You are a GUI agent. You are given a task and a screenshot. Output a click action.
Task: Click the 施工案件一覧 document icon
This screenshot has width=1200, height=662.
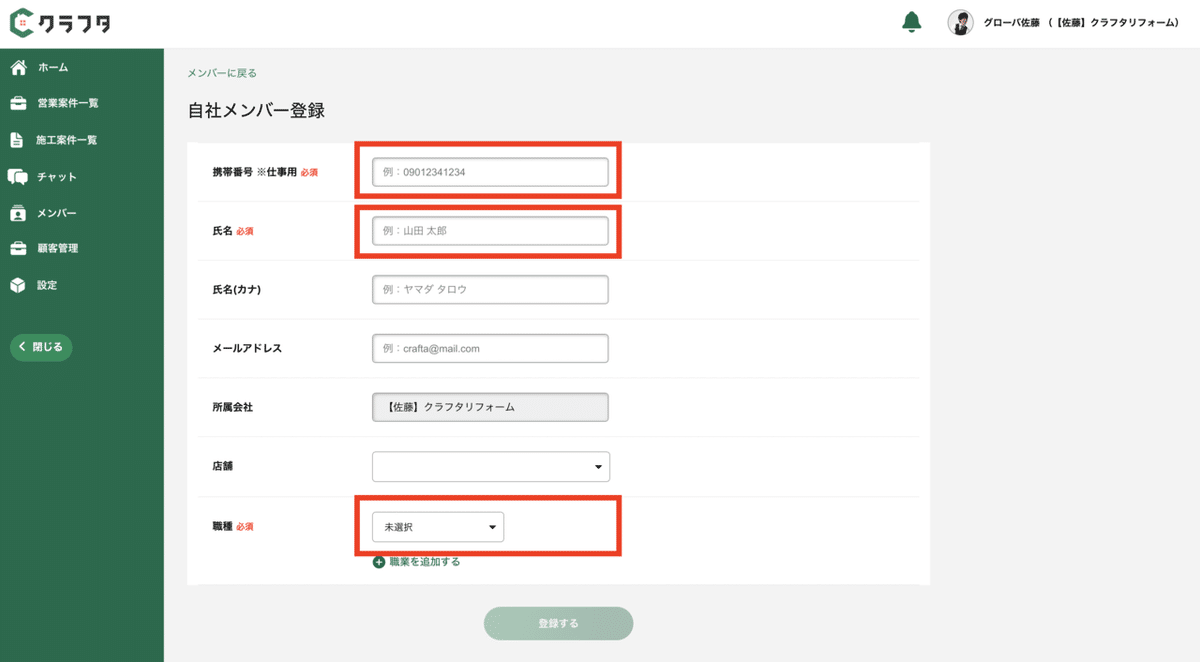coord(17,140)
